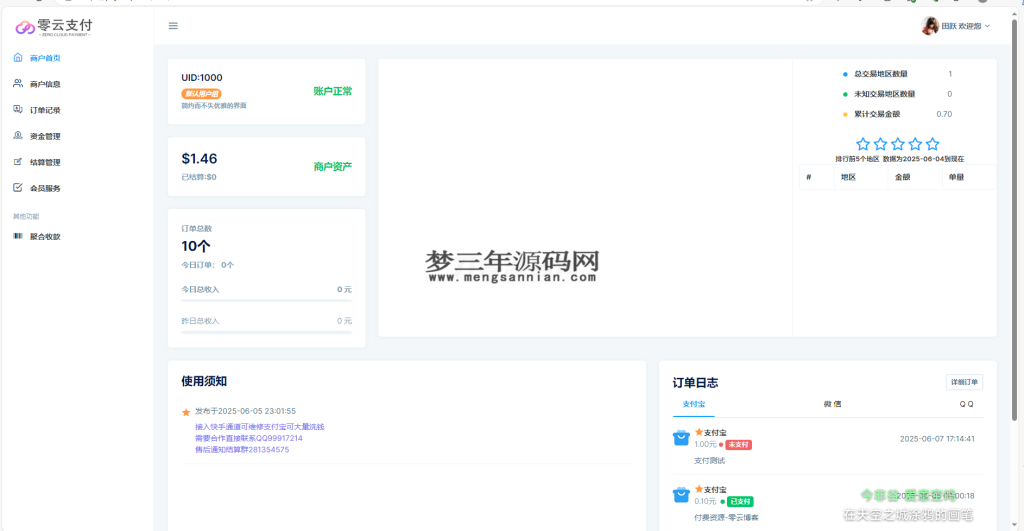Click the notice line 售后通知结算群281354575
The width and height of the screenshot is (1024, 531).
pos(242,449)
